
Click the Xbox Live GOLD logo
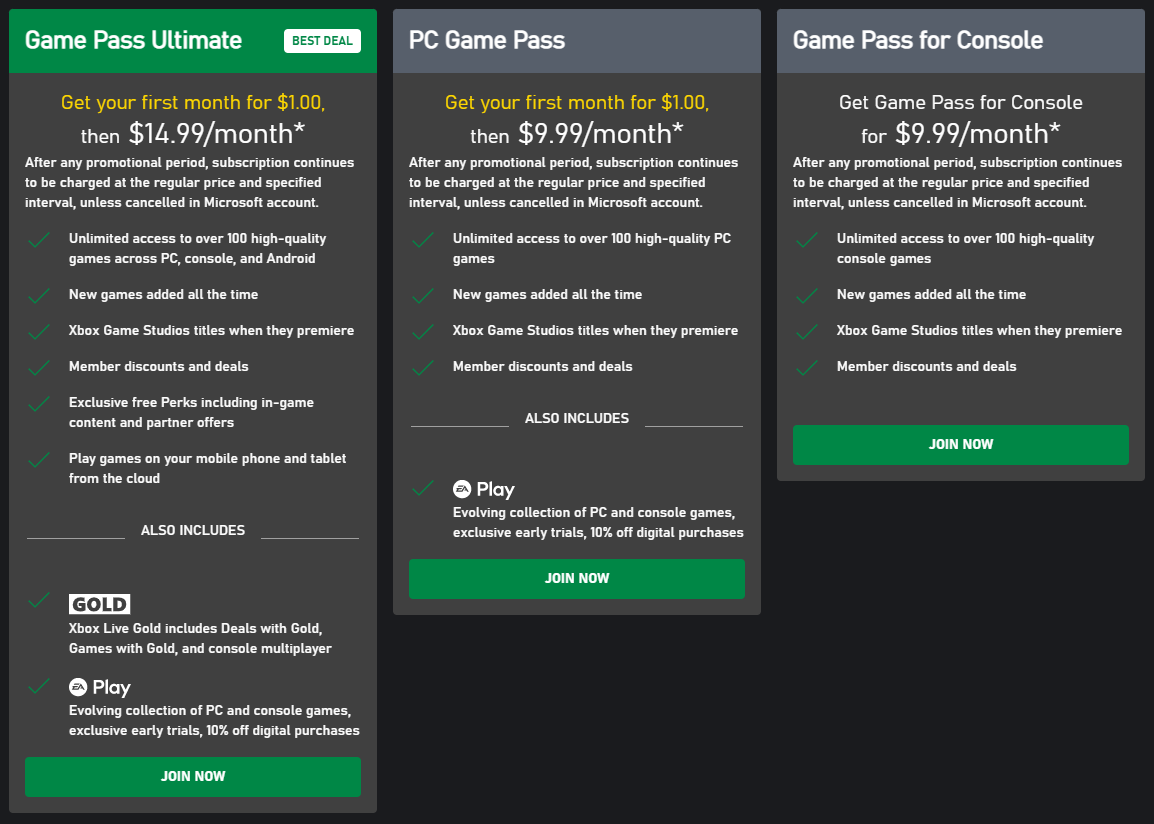click(x=99, y=604)
